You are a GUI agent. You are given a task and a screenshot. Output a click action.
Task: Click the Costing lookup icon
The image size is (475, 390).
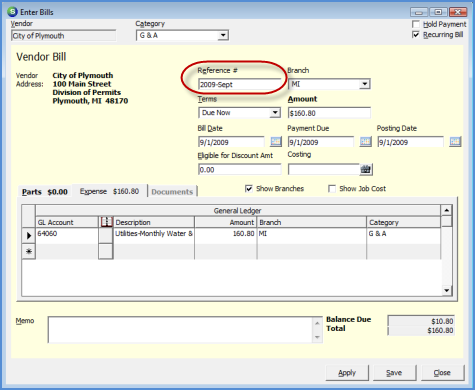click(x=366, y=169)
